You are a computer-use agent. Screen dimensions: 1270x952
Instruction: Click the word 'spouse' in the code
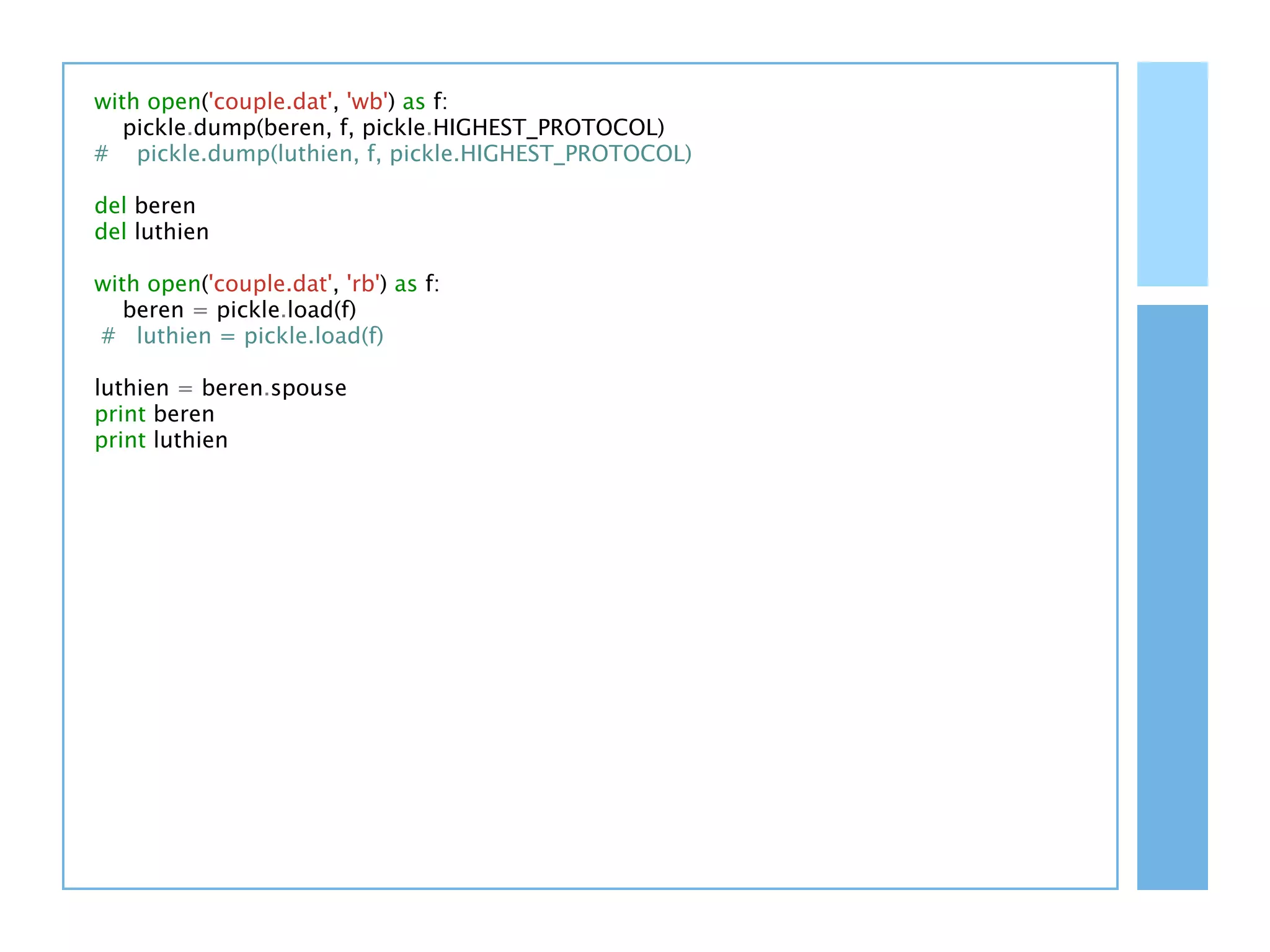coord(308,388)
